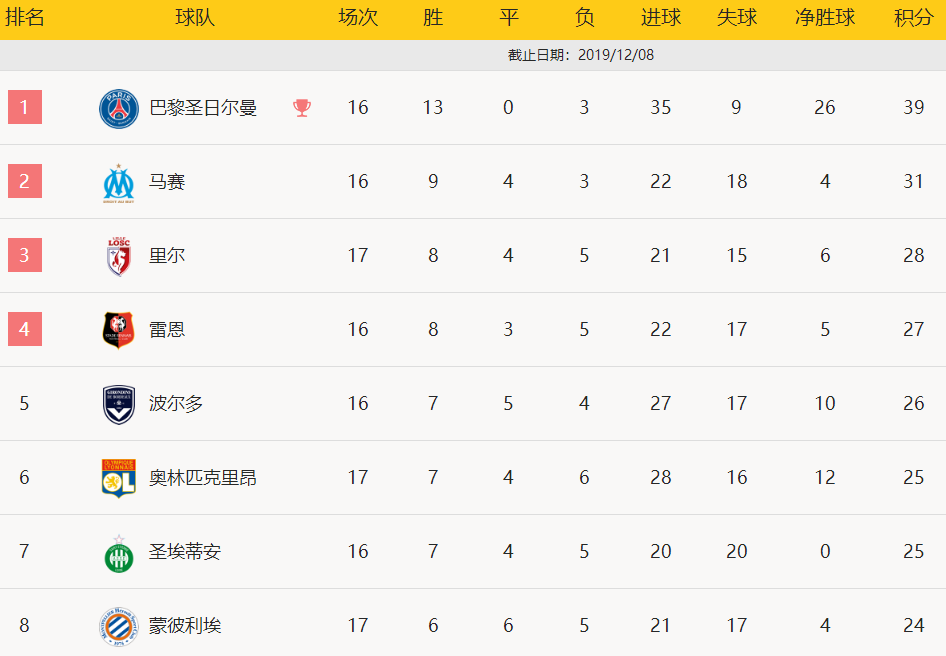This screenshot has height=656, width=946.
Task: Click the 截止日期 2019/12/08 date text
Action: point(581,55)
